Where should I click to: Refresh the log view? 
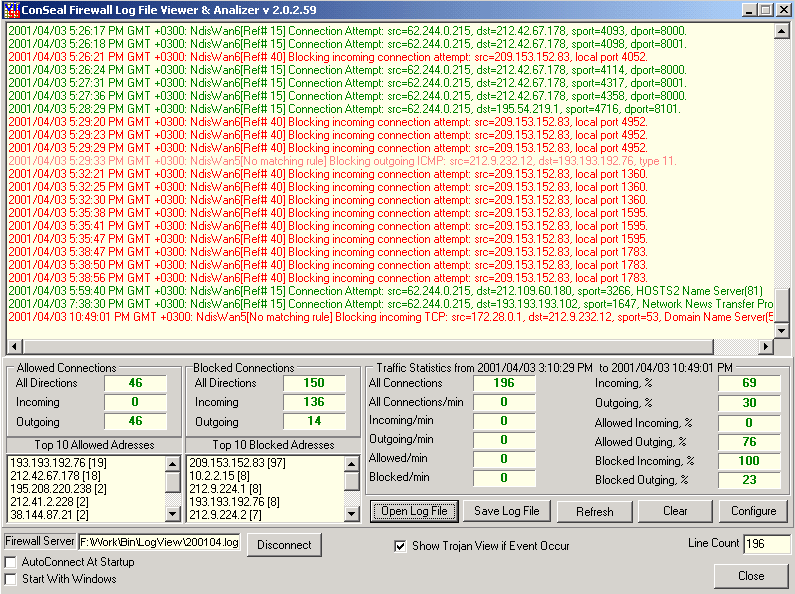click(595, 511)
